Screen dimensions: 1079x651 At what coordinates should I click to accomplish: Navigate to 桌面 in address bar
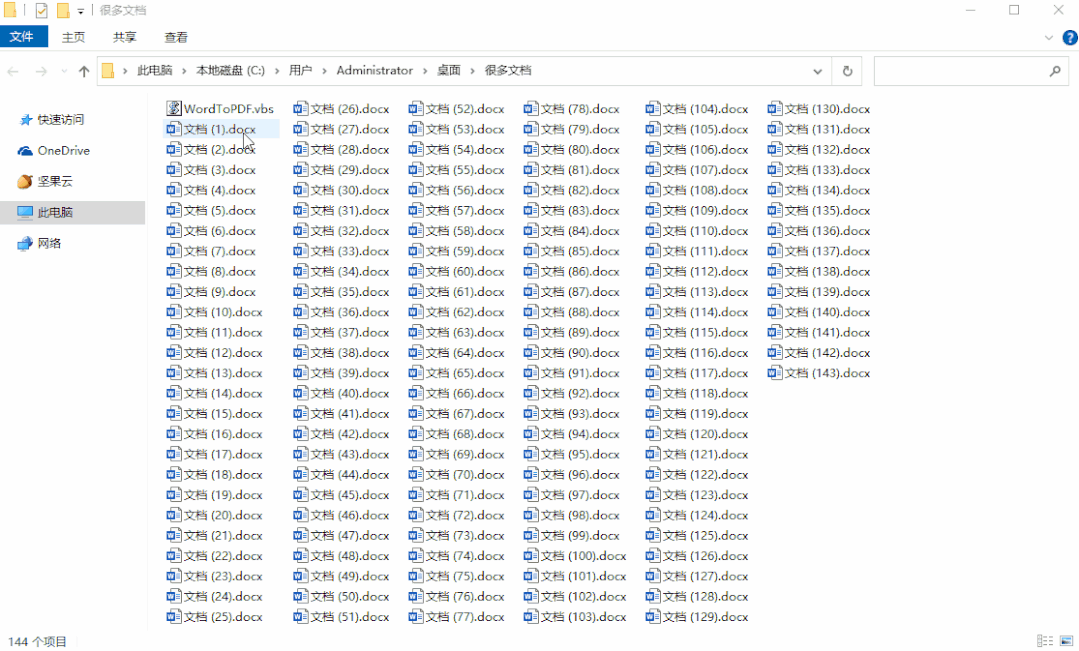click(449, 70)
